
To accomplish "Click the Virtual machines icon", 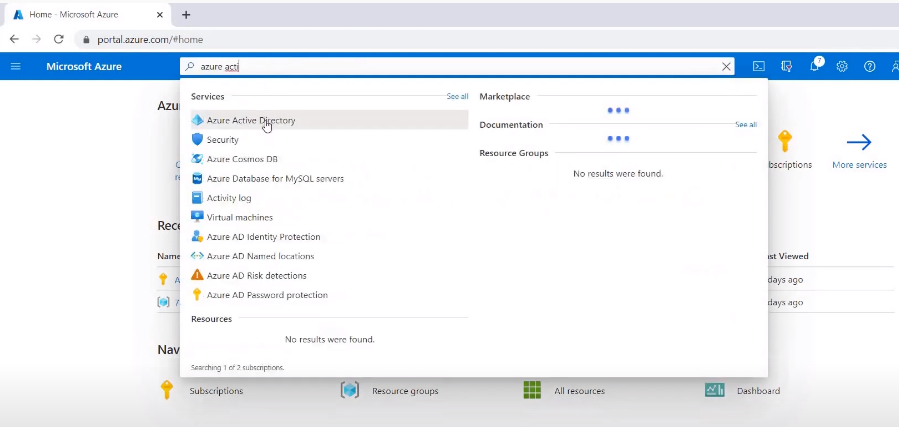I will pos(197,217).
